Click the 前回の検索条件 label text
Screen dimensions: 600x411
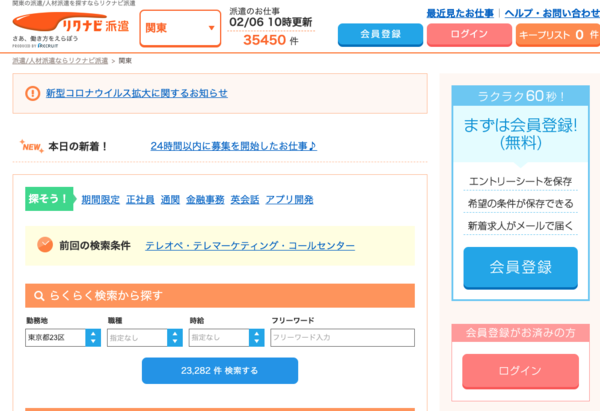[x=95, y=246]
